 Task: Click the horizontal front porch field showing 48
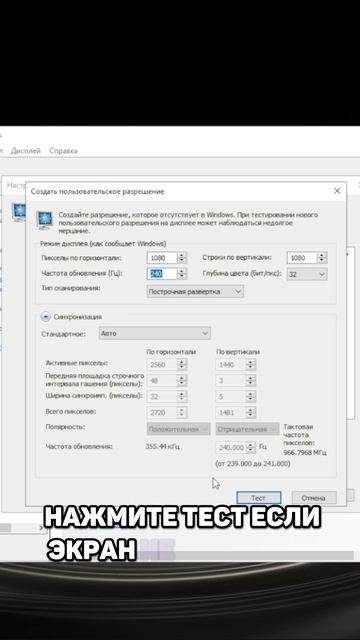(x=162, y=381)
